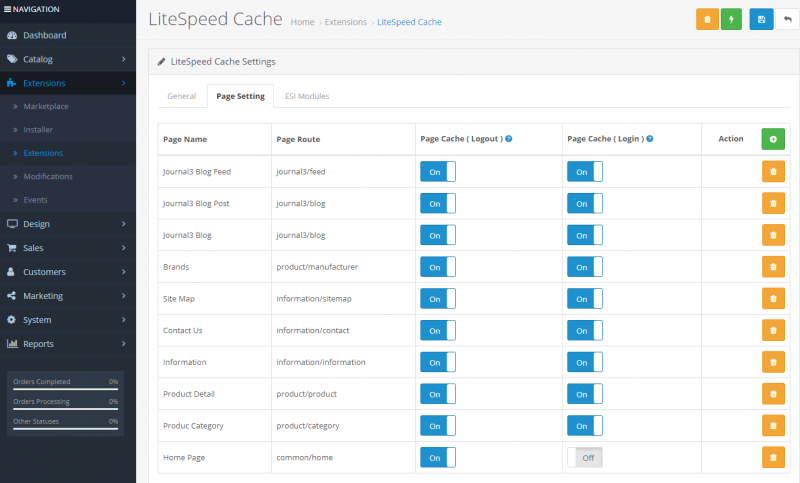Expand the Sales menu chevron
The image size is (800, 483).
coord(123,248)
